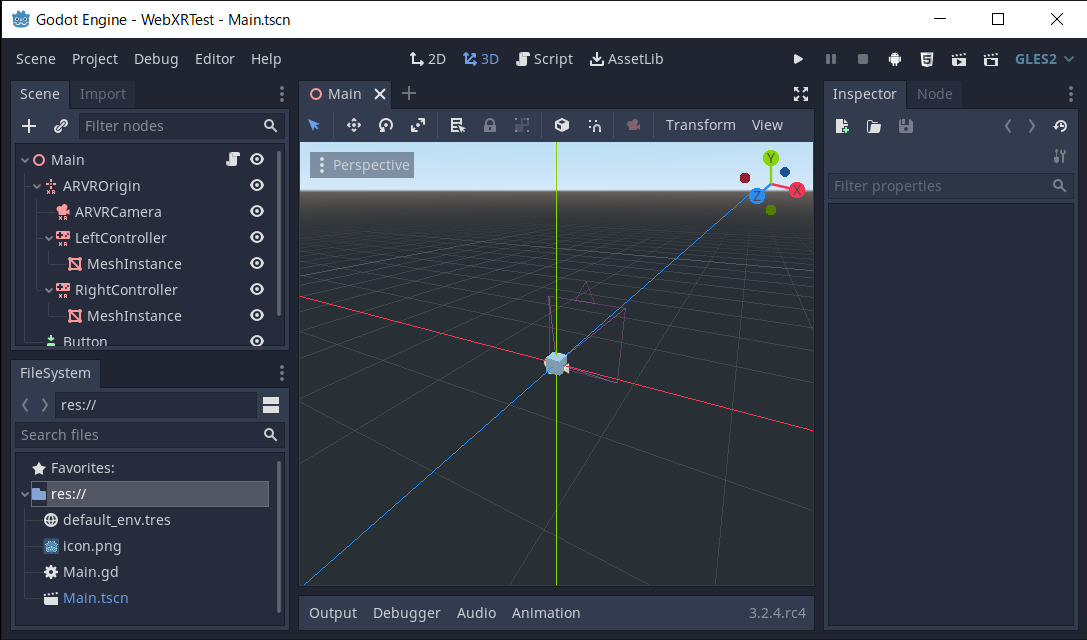Toggle distraction-free mode in viewport
The height and width of the screenshot is (640, 1087).
pyautogui.click(x=800, y=94)
